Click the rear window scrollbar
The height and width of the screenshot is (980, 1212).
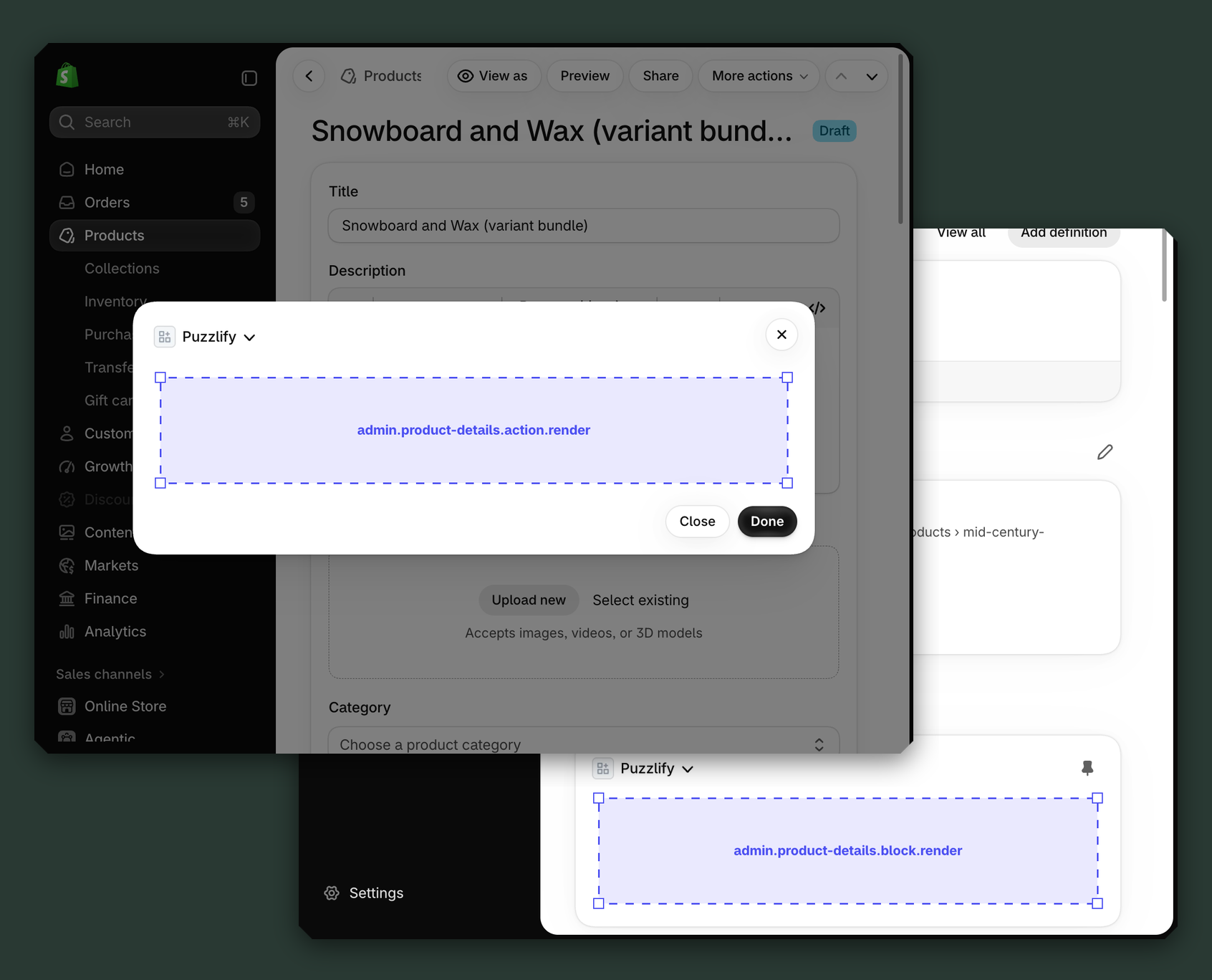1164,265
